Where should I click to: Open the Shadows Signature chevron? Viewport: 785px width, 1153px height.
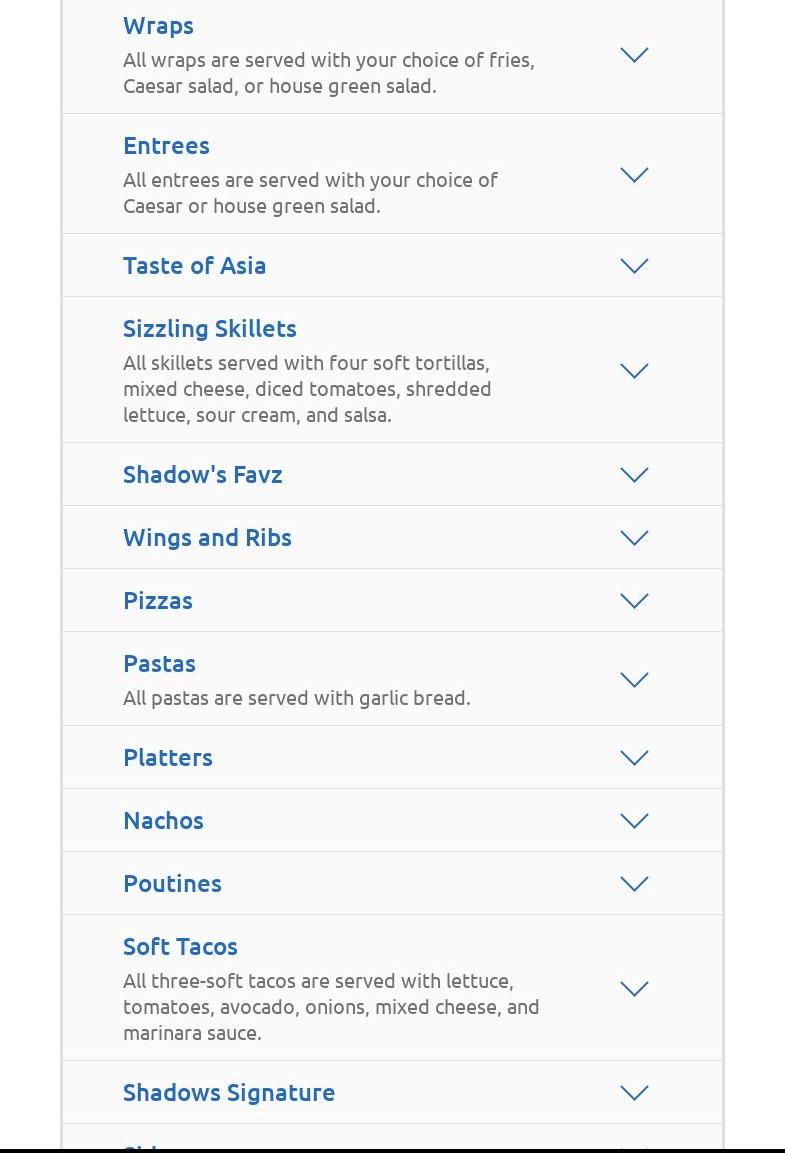pyautogui.click(x=634, y=1093)
